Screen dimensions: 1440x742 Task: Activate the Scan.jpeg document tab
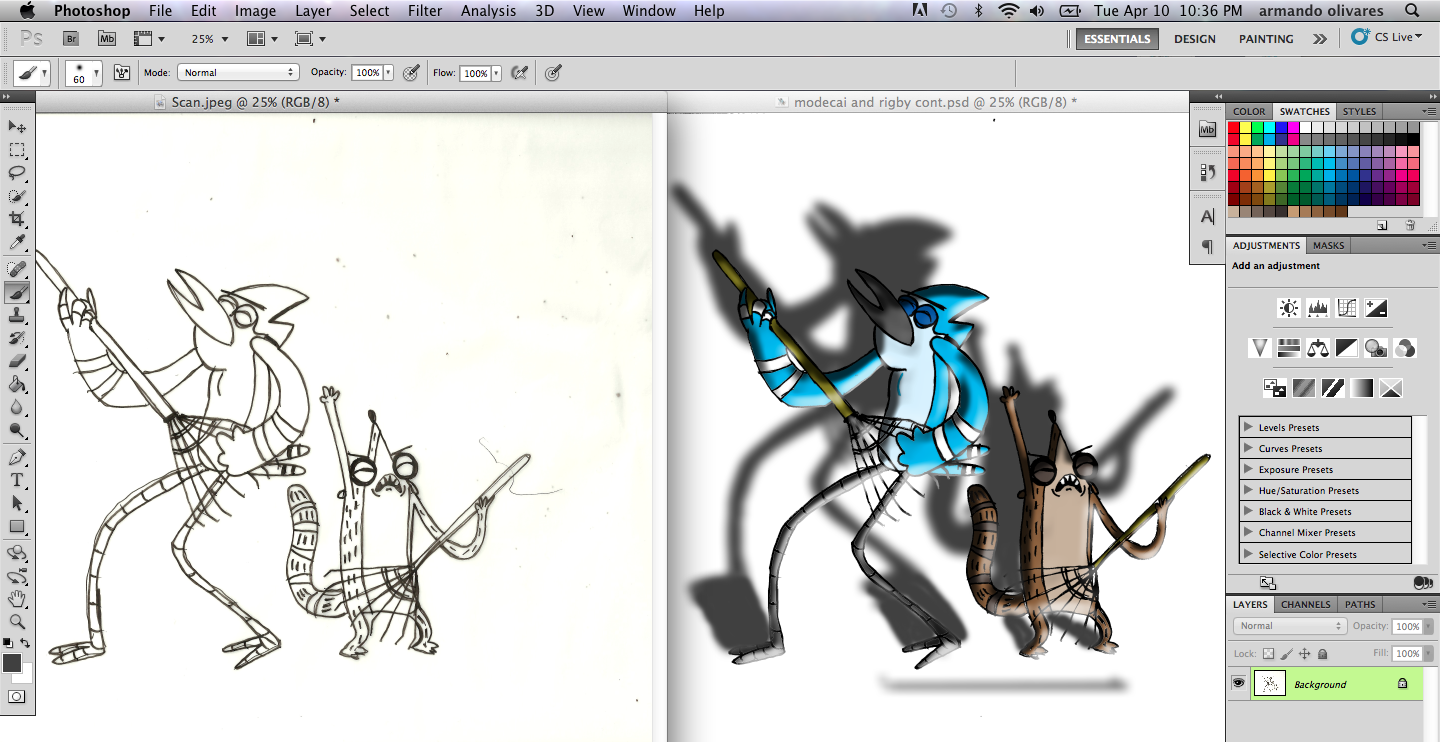255,102
